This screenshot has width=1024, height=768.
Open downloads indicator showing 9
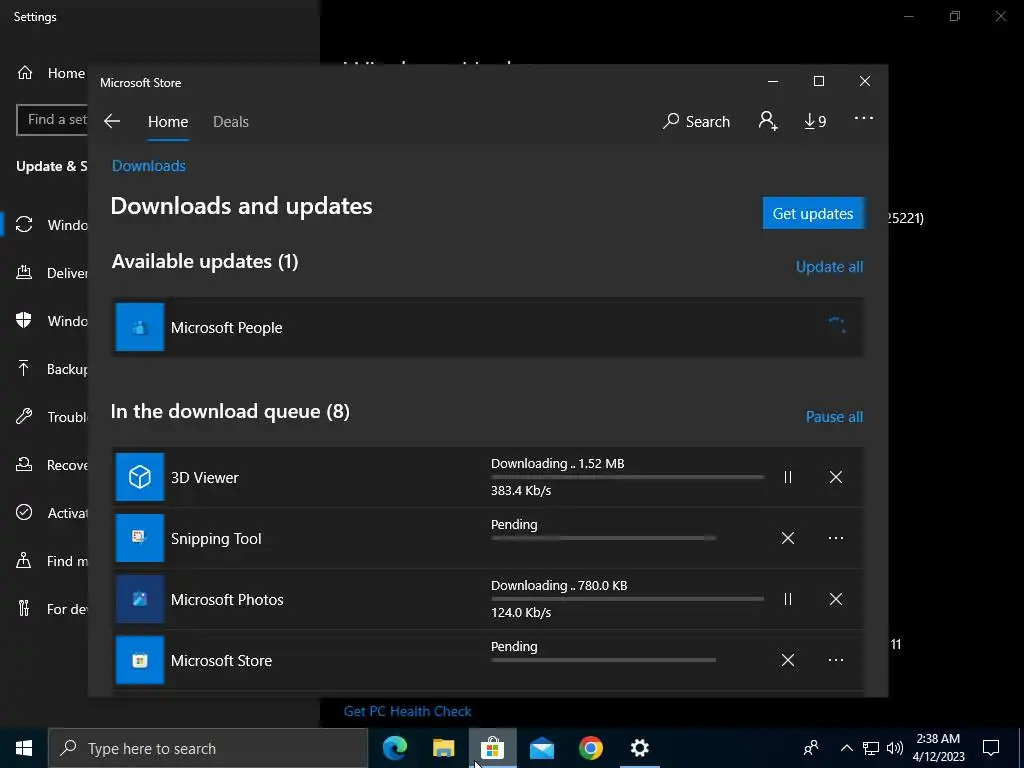[x=815, y=121]
